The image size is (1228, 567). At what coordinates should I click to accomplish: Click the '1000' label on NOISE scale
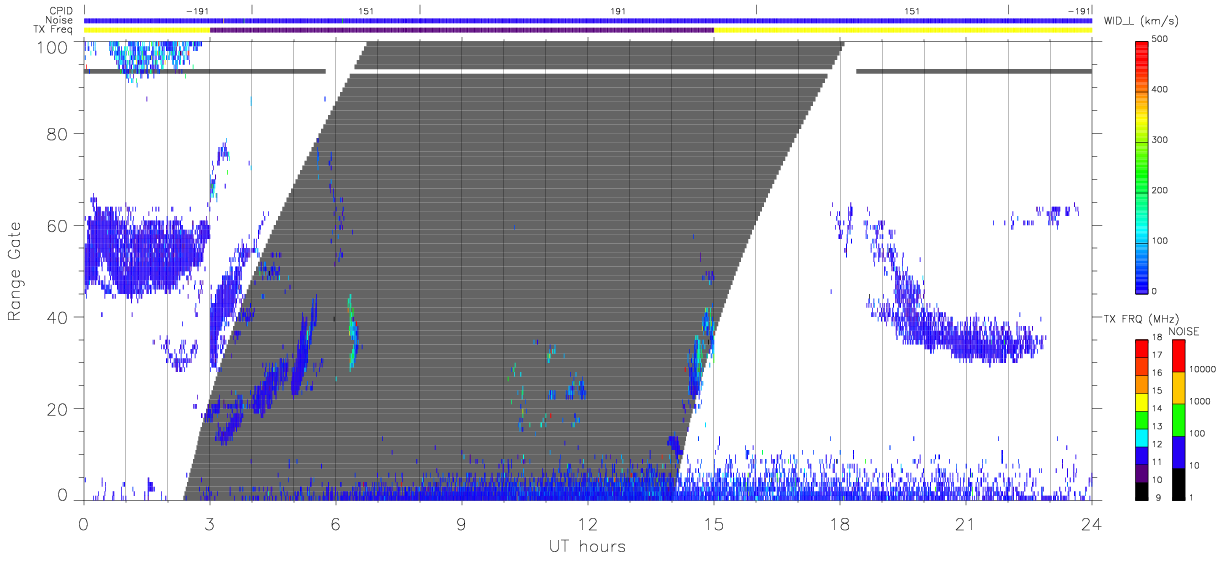(x=1200, y=401)
